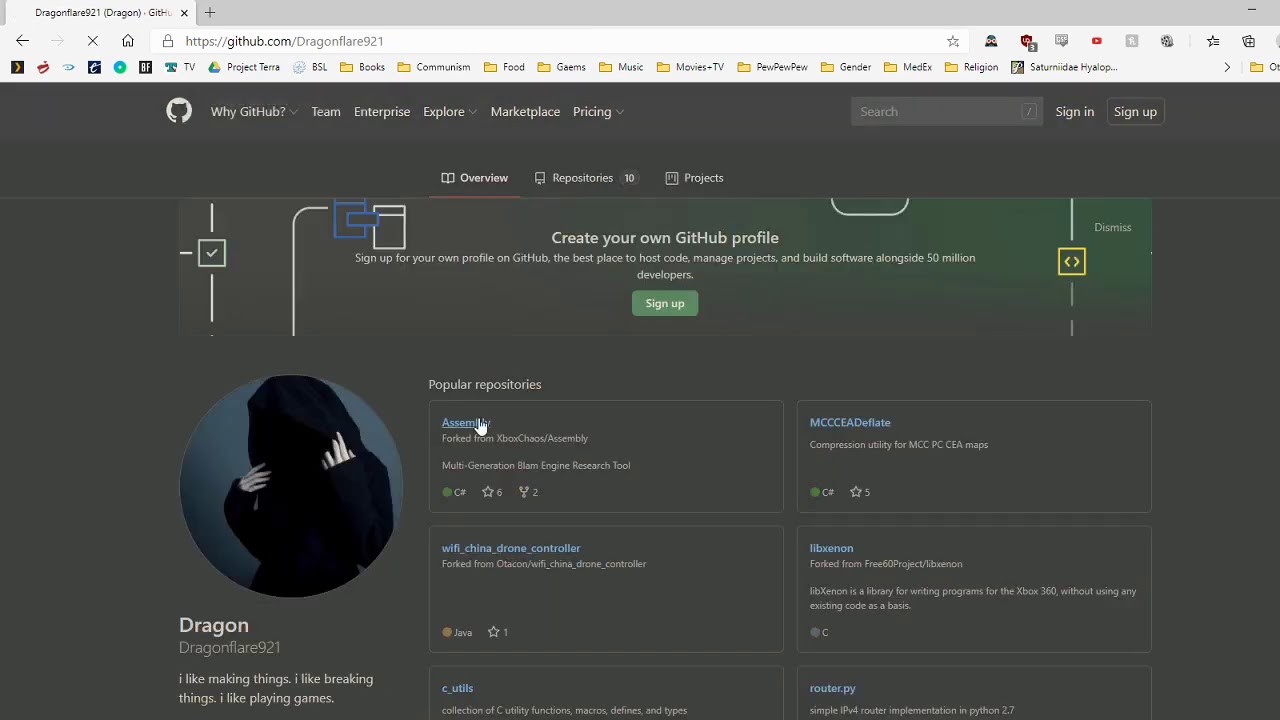
Task: Open the wifi_china_drone_controller repository
Action: pyautogui.click(x=511, y=548)
